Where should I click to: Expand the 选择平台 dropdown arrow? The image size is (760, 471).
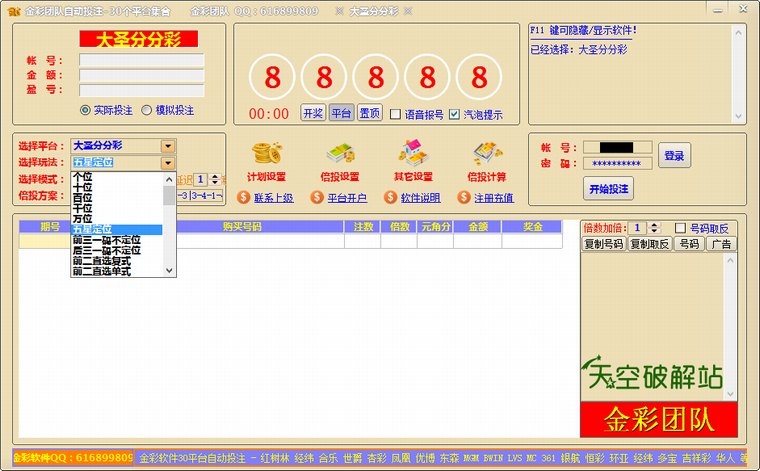tap(168, 146)
